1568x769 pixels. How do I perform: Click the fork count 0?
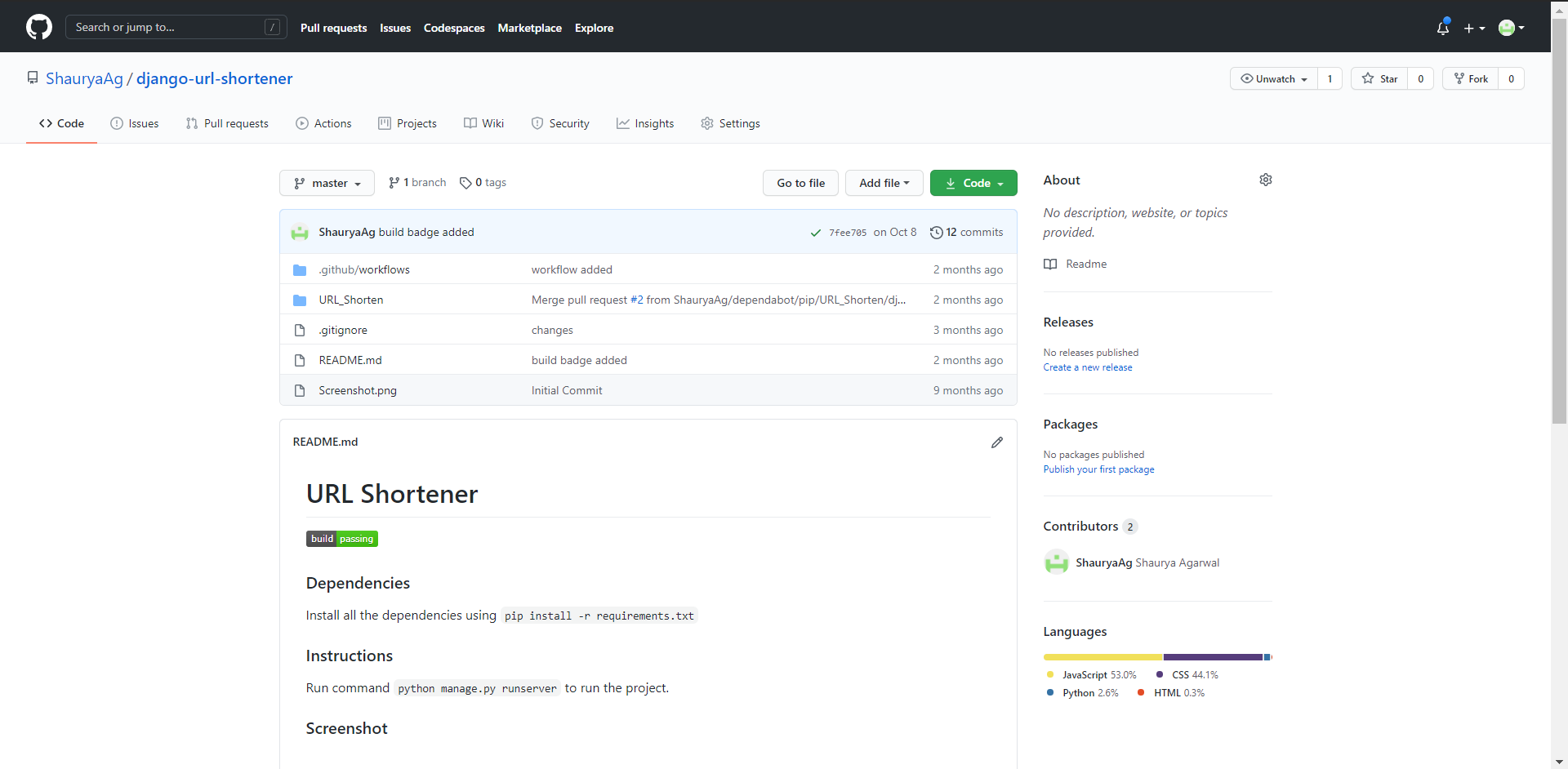pos(1511,78)
